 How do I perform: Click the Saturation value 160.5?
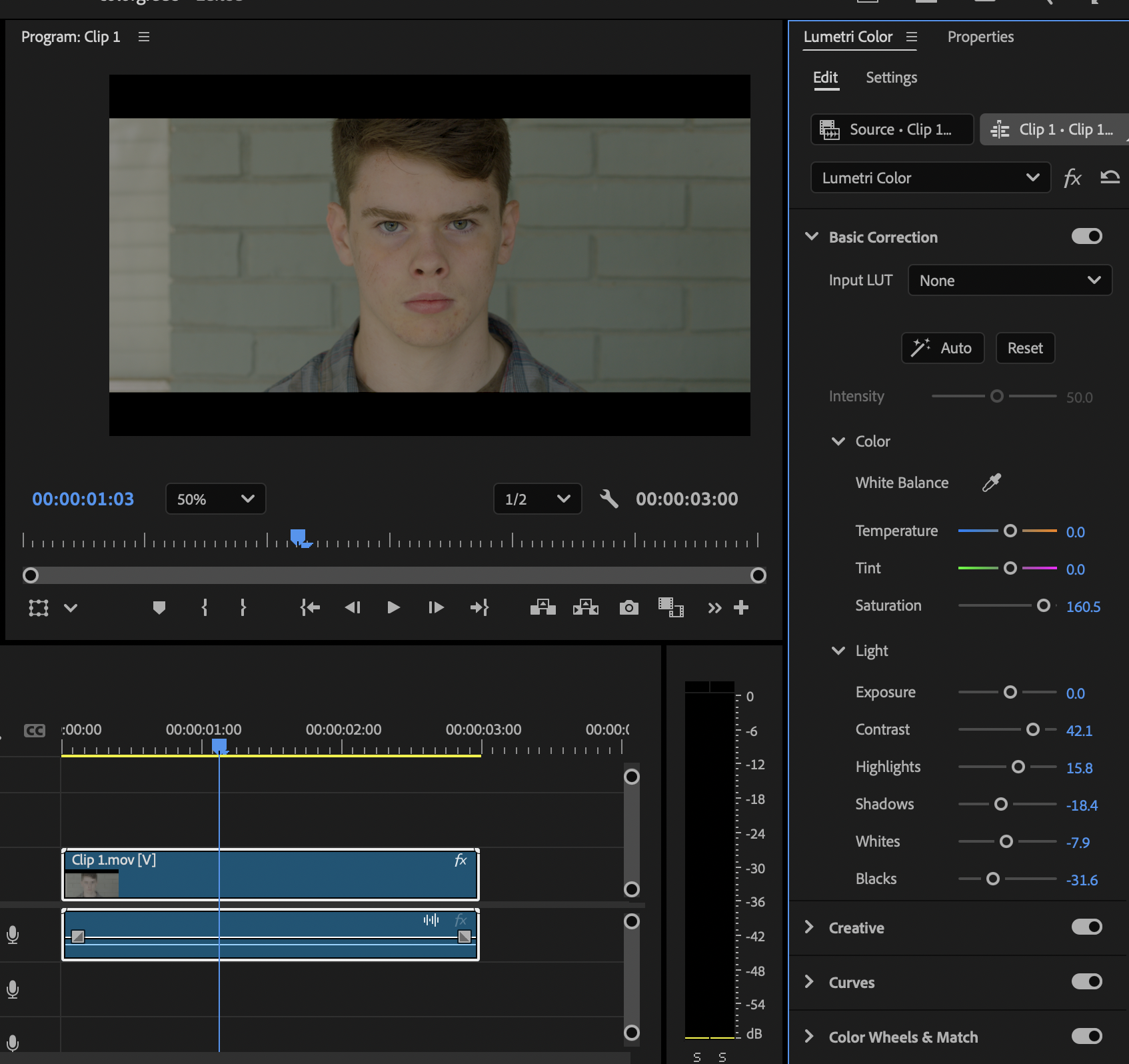point(1083,607)
